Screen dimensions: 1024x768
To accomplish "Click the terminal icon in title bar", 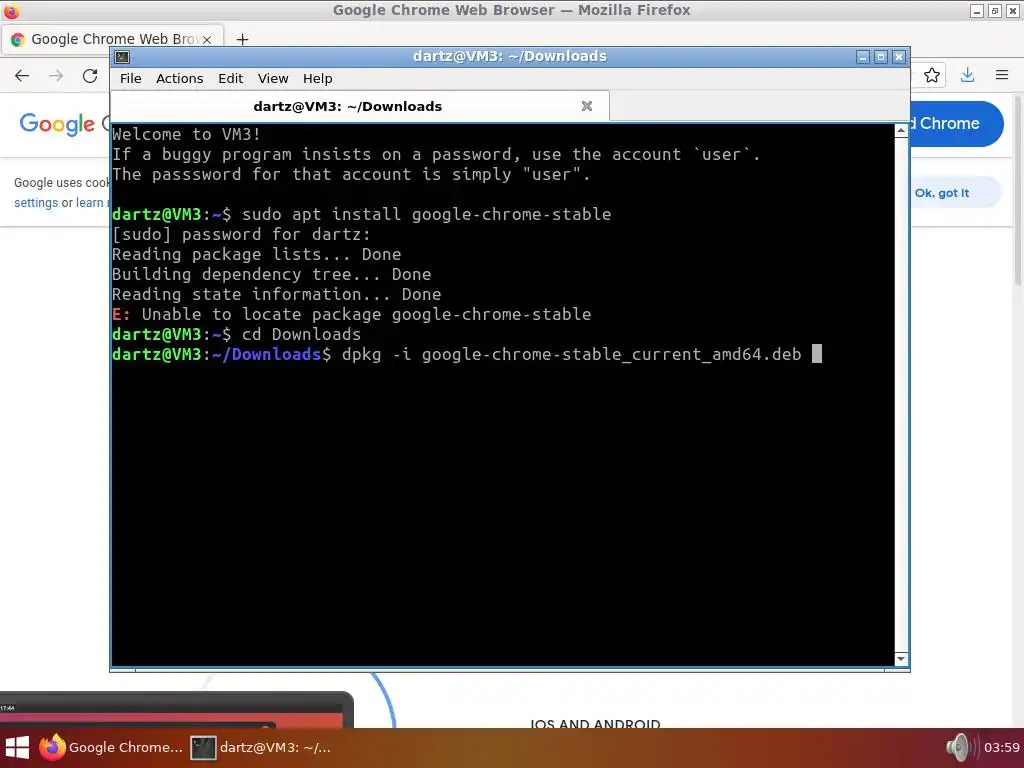I will point(122,57).
